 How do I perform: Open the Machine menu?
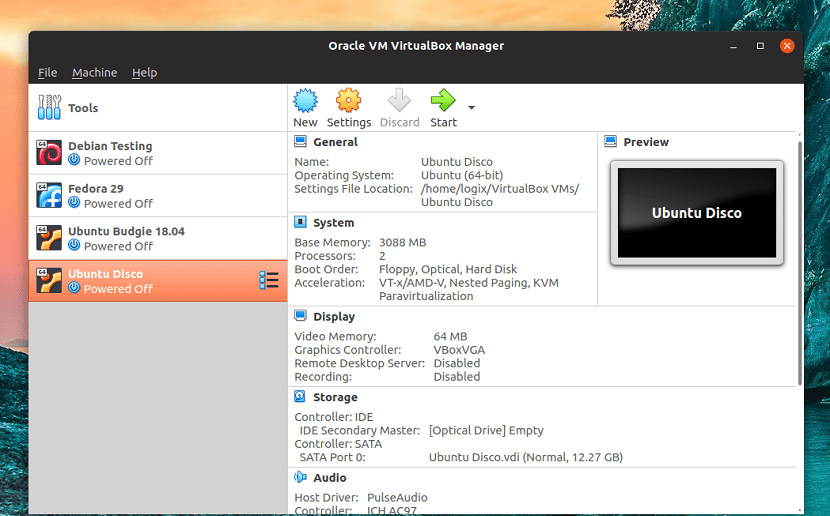[94, 73]
